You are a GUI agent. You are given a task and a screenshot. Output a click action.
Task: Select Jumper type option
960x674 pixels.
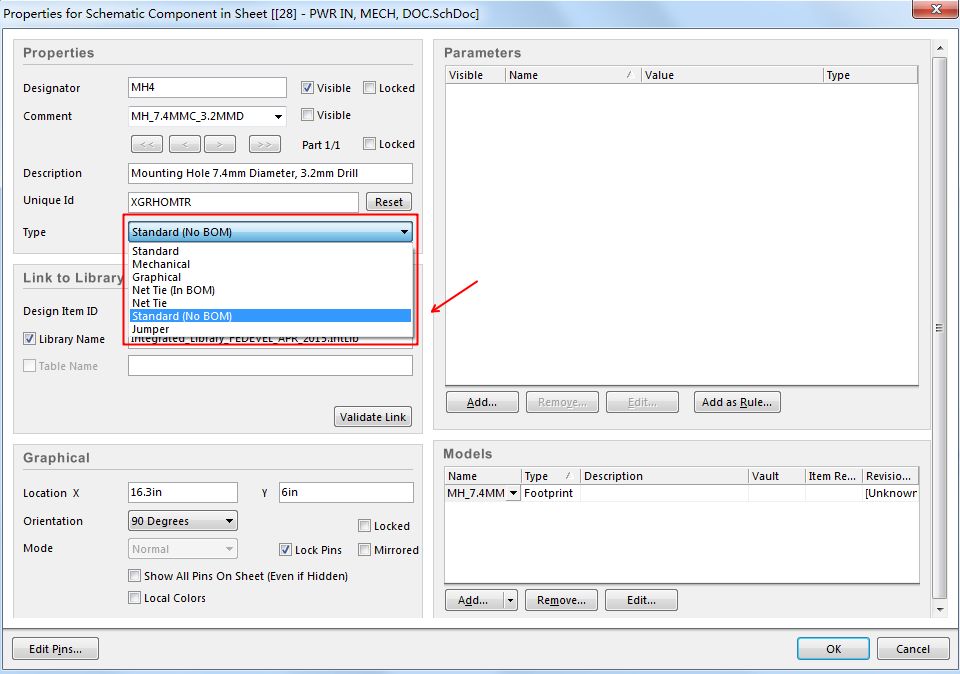tap(270, 329)
